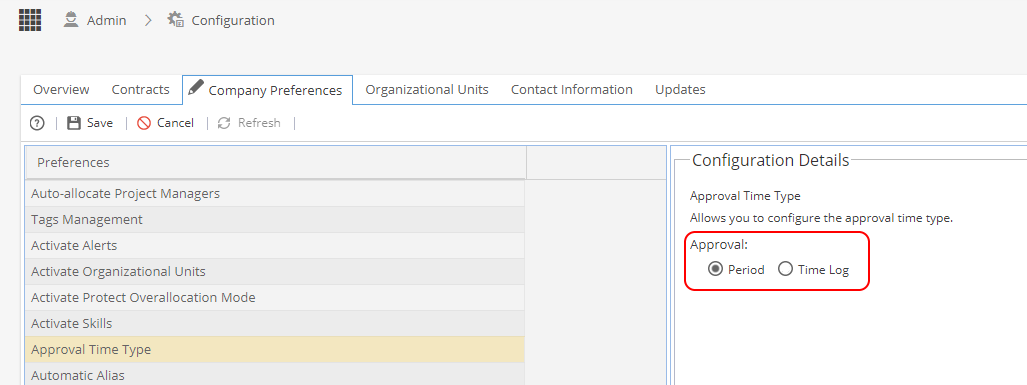Open the Company Preferences tab
The height and width of the screenshot is (385, 1027).
tap(267, 90)
